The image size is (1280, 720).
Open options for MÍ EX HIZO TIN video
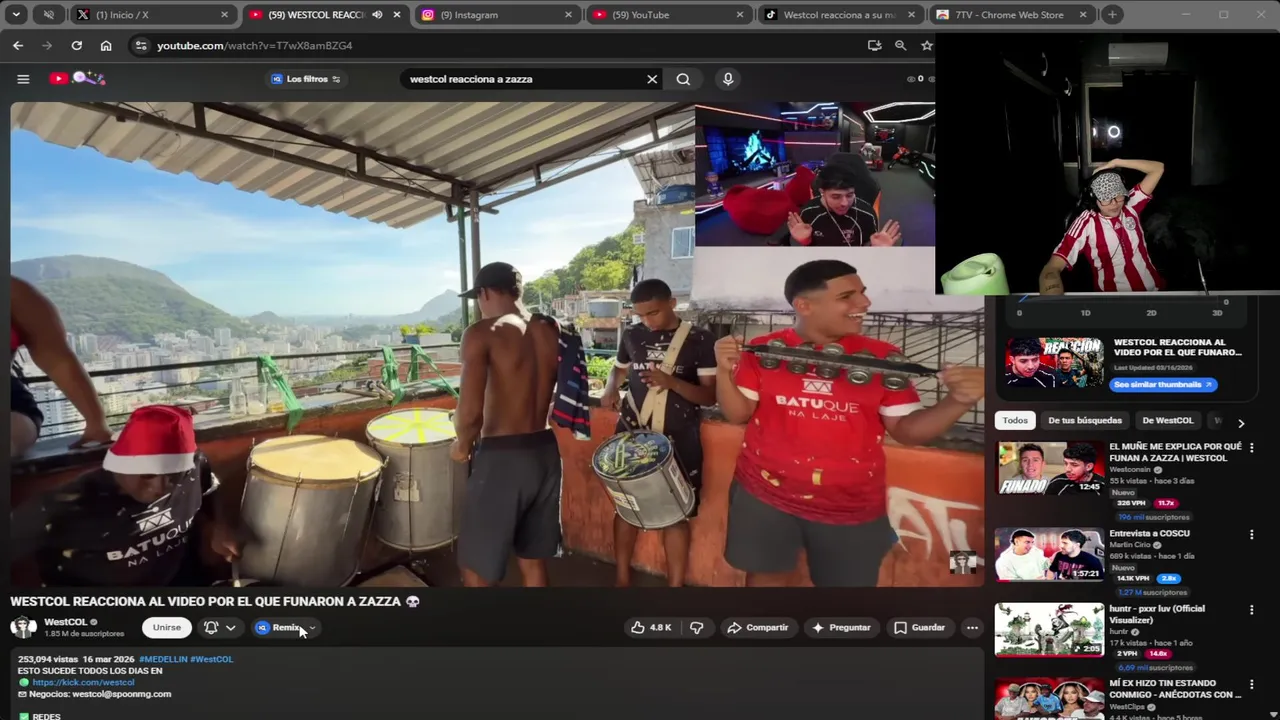click(x=1251, y=684)
